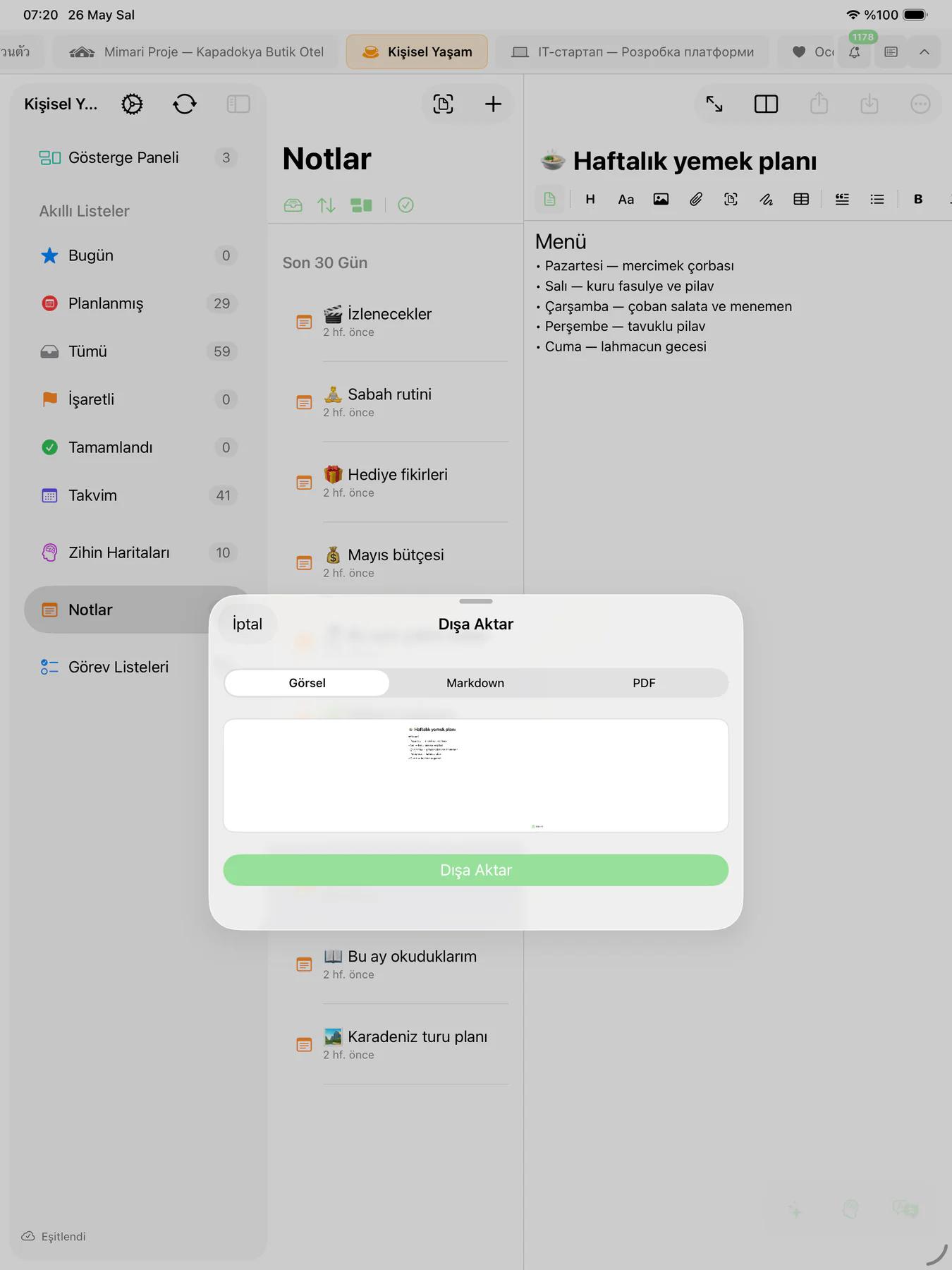
Task: Open the sort order arrows option
Action: 326,205
